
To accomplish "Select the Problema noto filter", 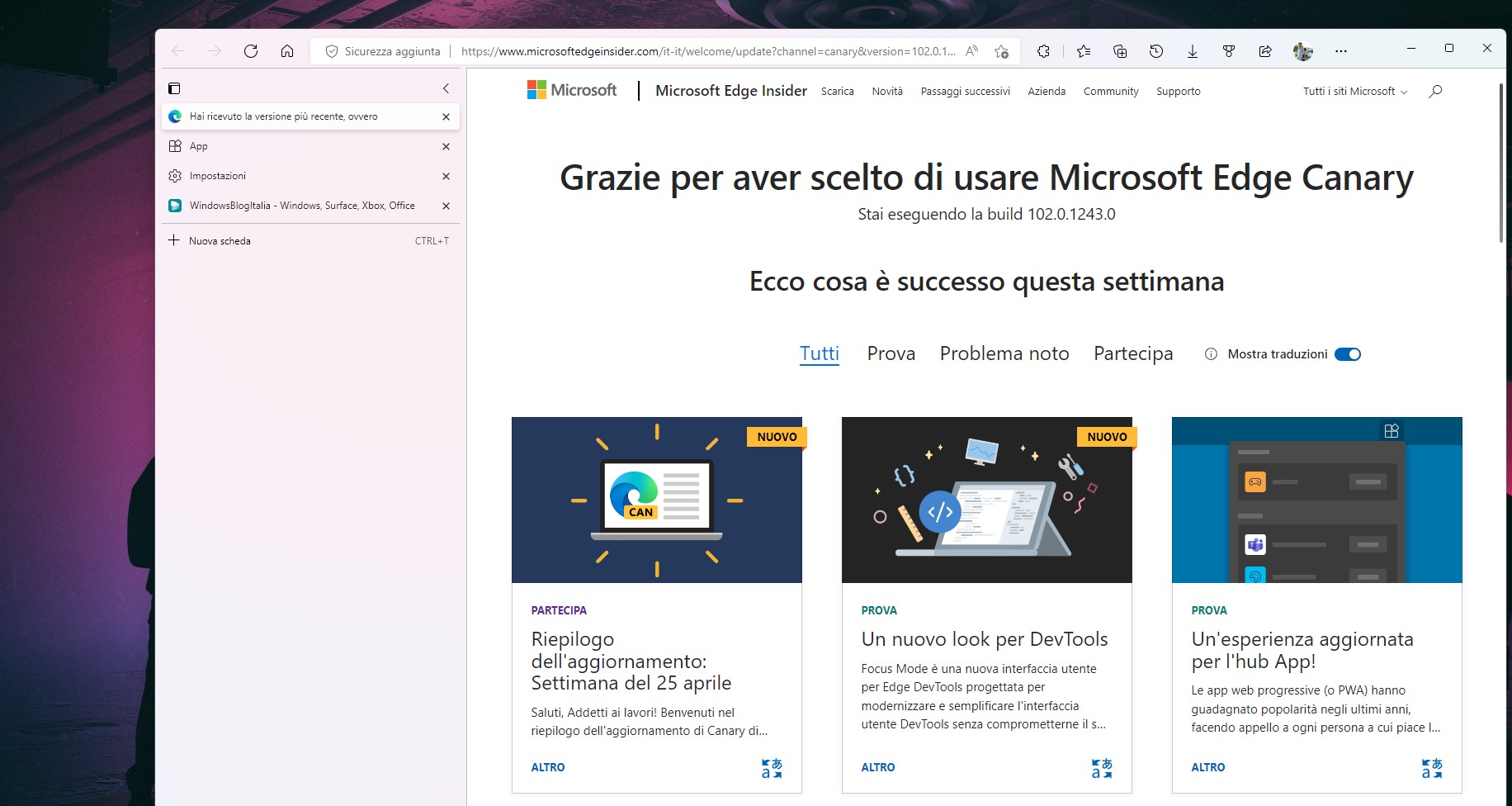I will (1004, 353).
